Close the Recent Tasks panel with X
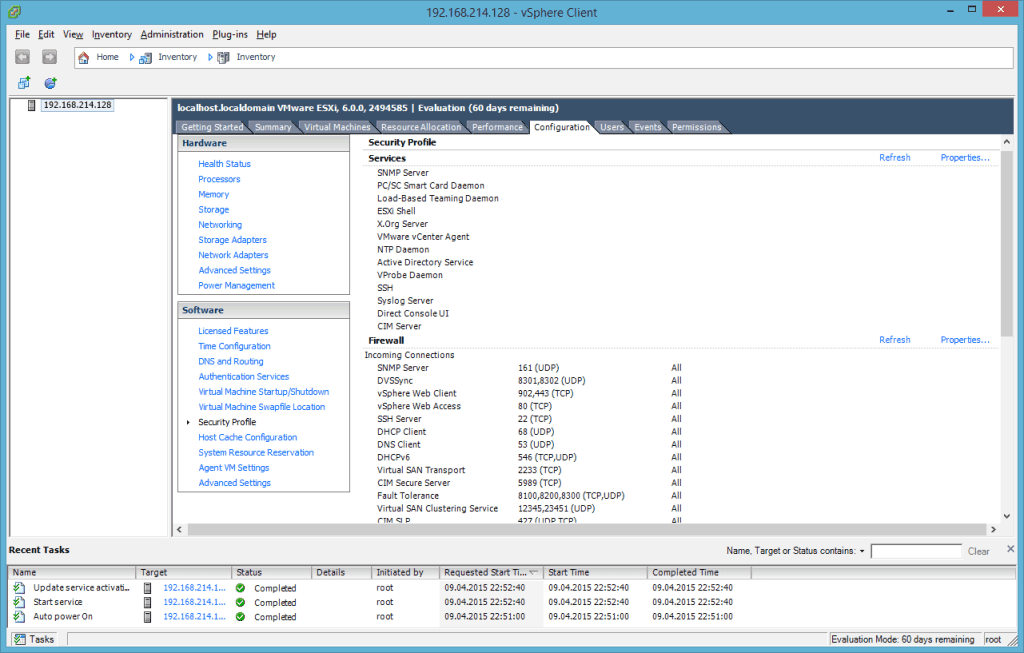 1010,549
